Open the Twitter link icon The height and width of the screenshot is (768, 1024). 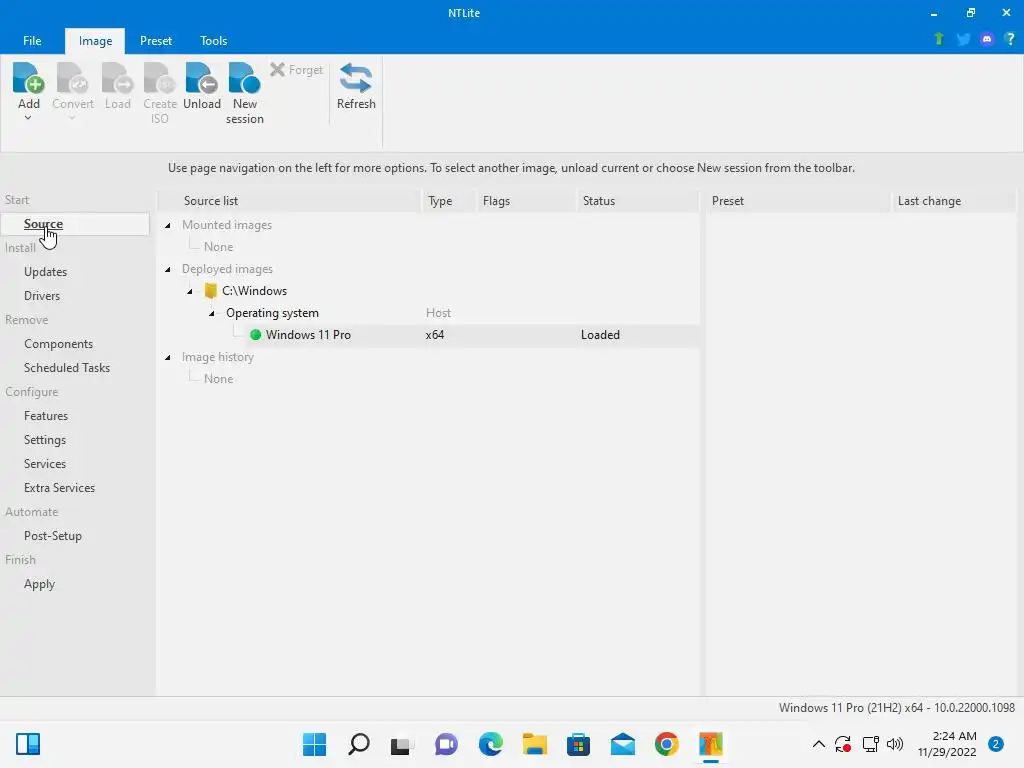pos(963,39)
